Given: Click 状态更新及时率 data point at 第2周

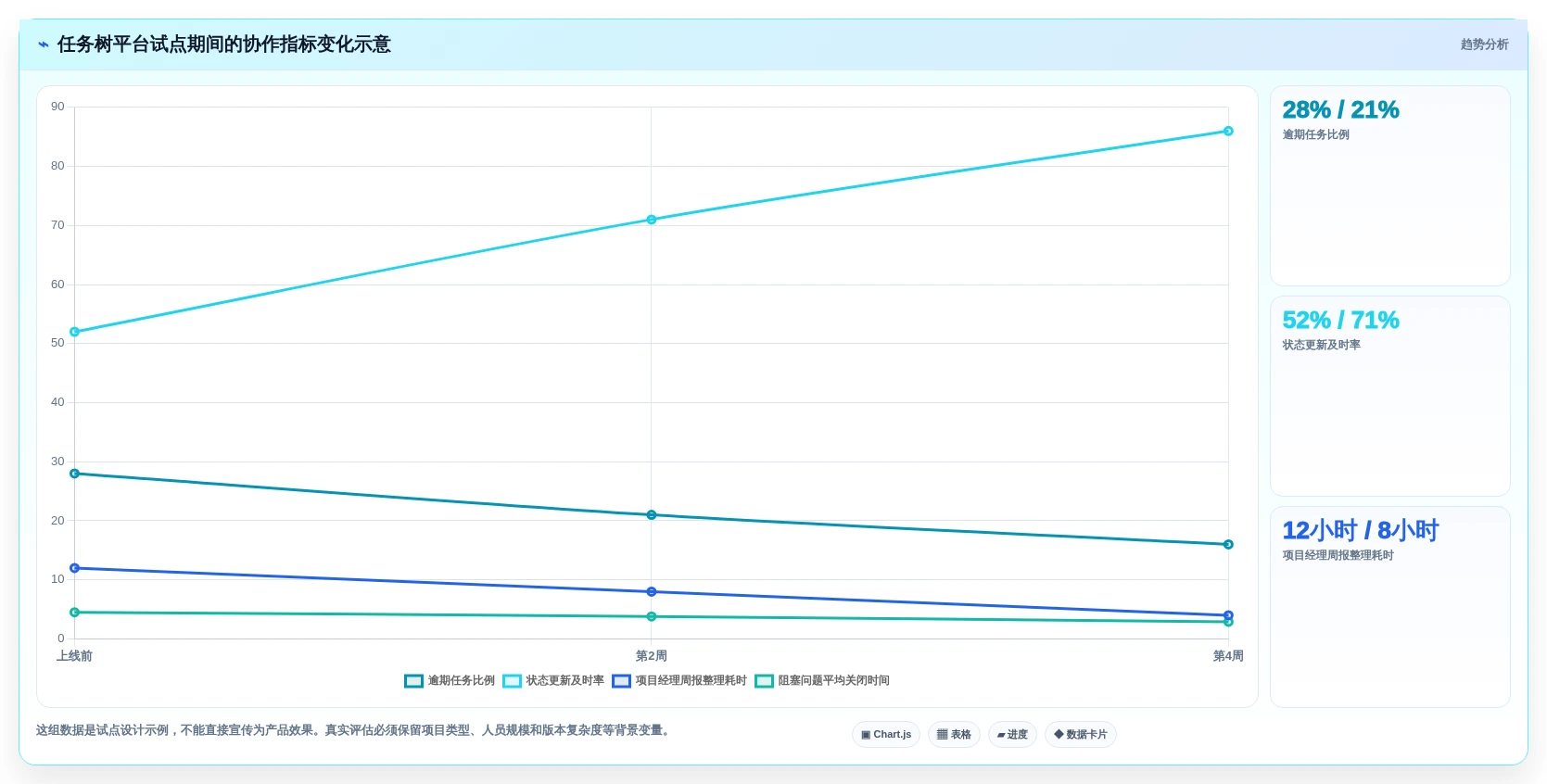Looking at the screenshot, I should (x=652, y=220).
